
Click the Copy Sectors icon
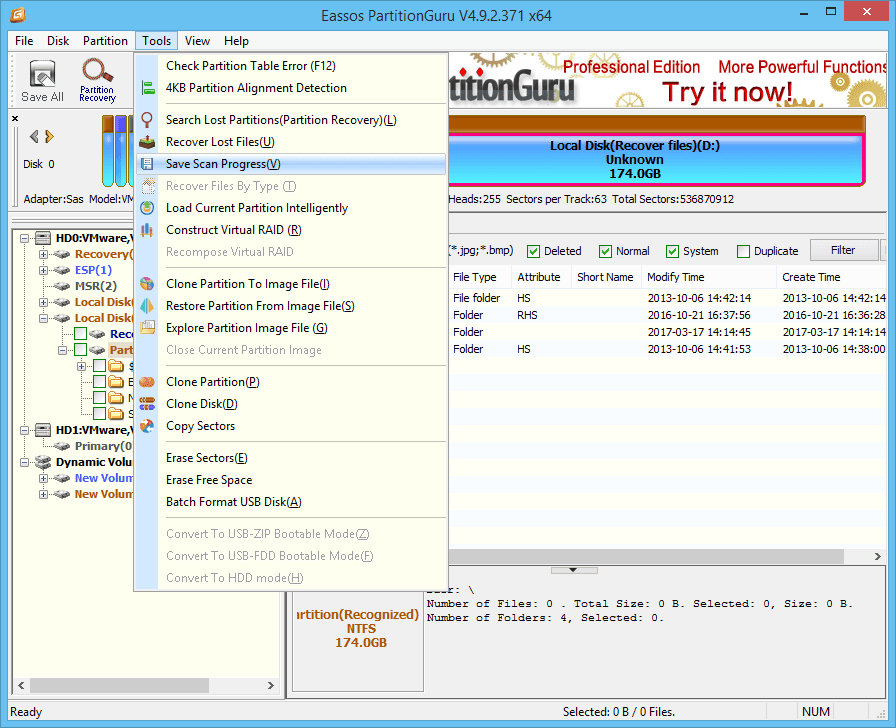(147, 426)
